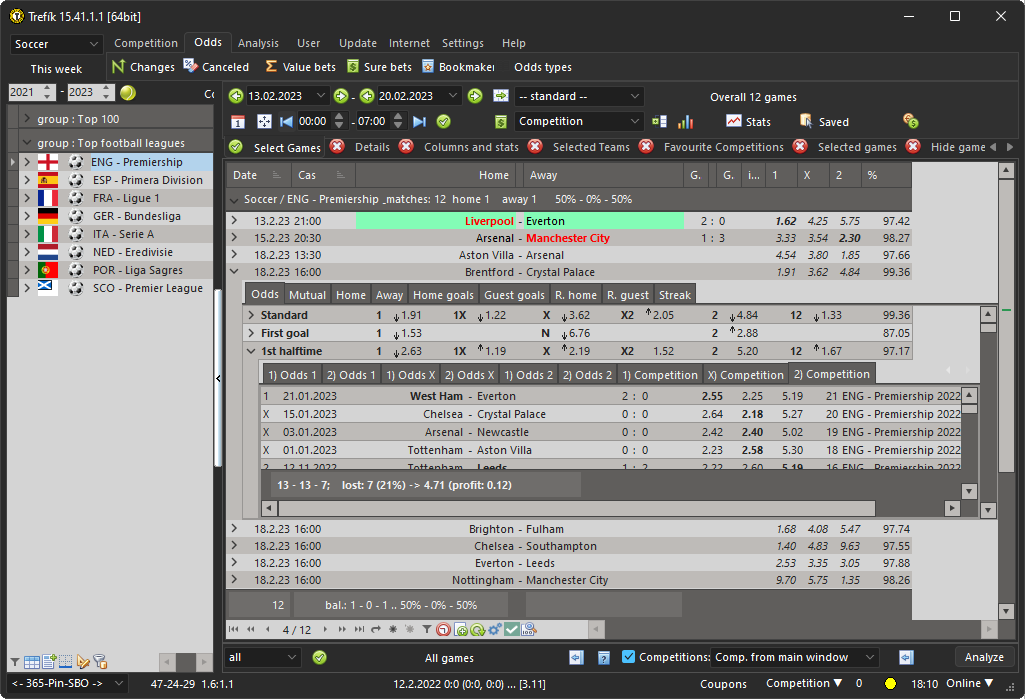The image size is (1025, 699).
Task: Open the Soccer sport dropdown
Action: point(56,44)
